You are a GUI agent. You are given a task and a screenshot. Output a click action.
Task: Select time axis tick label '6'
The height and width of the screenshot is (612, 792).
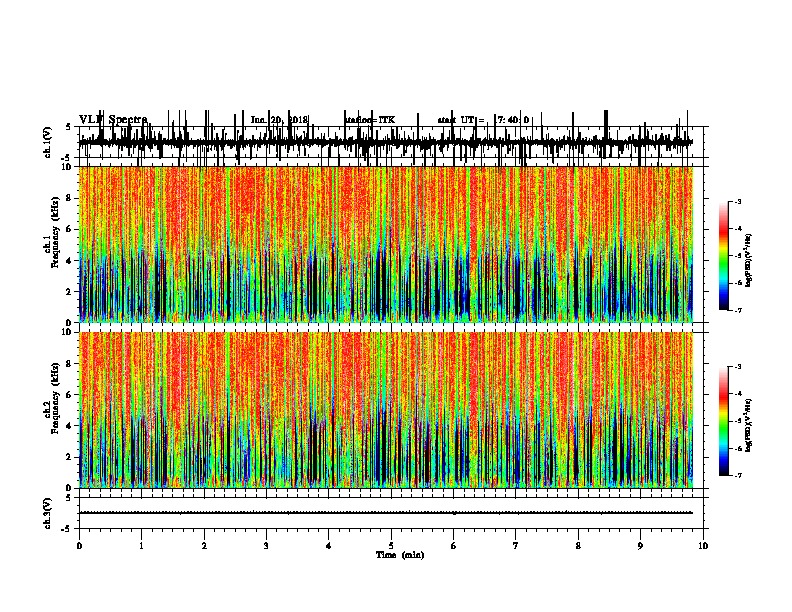(x=454, y=546)
